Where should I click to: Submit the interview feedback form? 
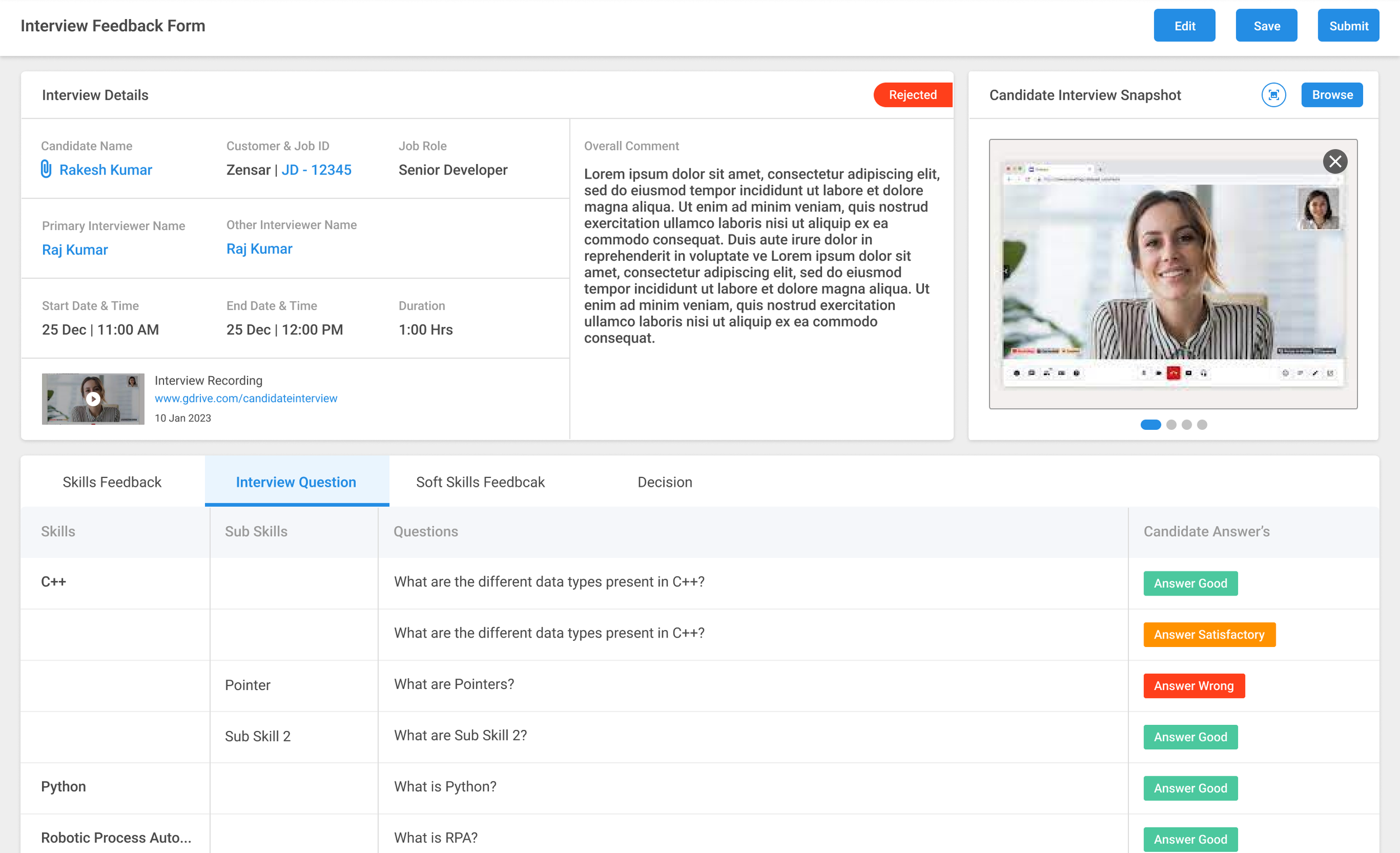tap(1348, 26)
